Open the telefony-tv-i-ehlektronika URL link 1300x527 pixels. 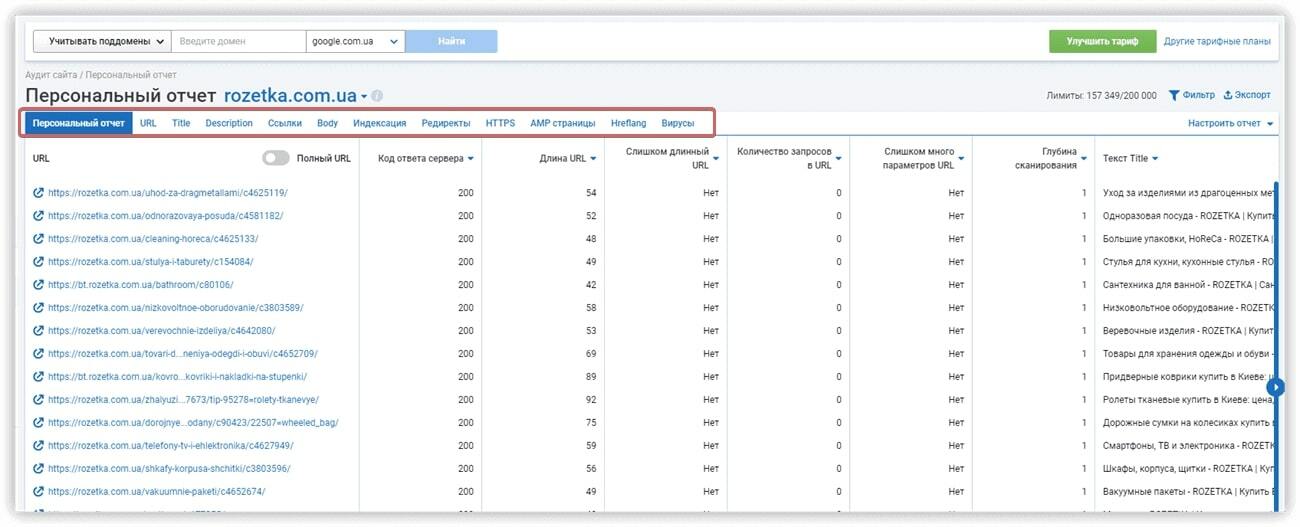coord(171,445)
